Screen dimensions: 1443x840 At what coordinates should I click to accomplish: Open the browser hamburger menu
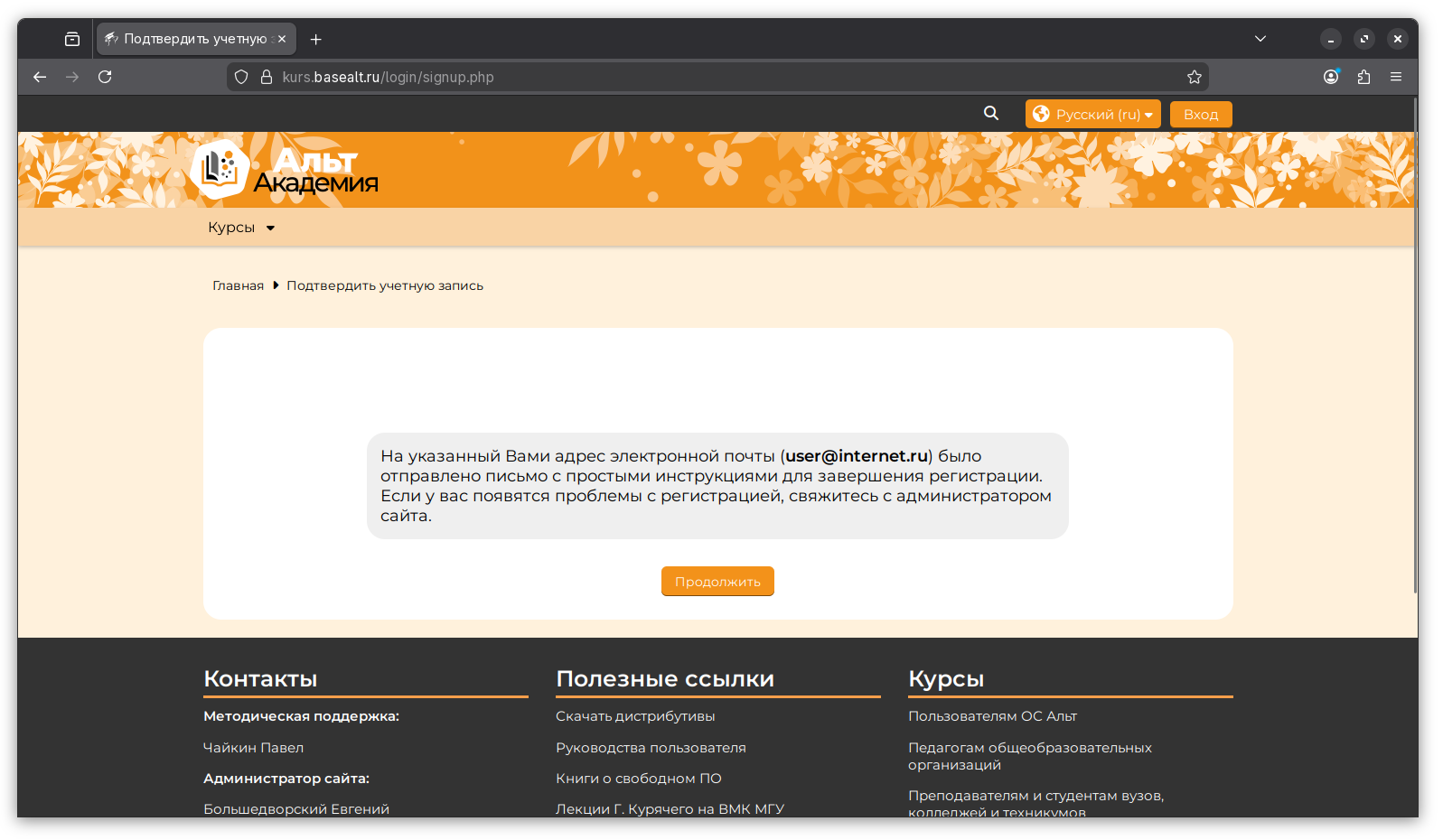click(x=1396, y=77)
